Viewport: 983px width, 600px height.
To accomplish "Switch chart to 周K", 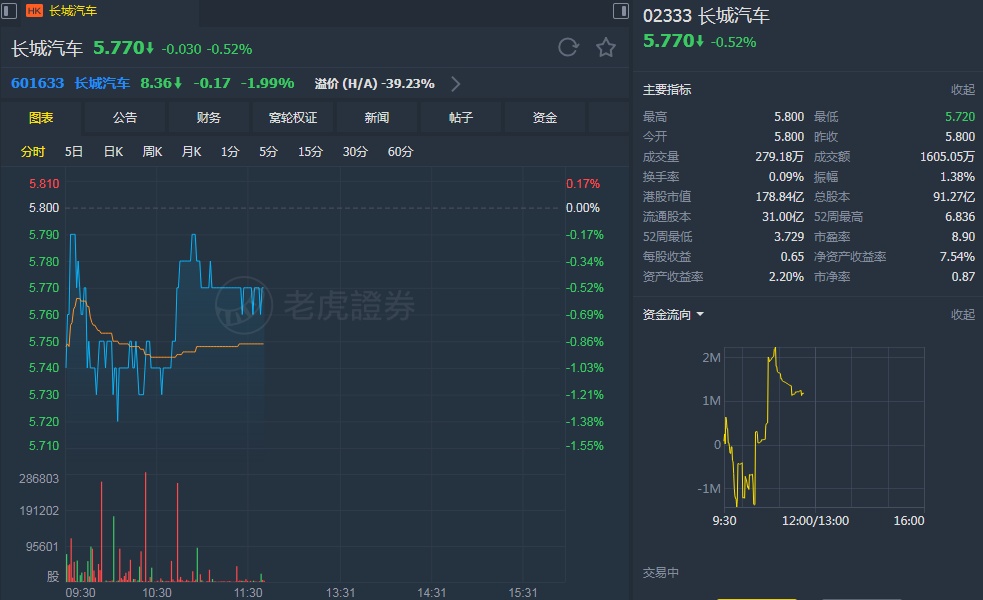I will (x=152, y=152).
